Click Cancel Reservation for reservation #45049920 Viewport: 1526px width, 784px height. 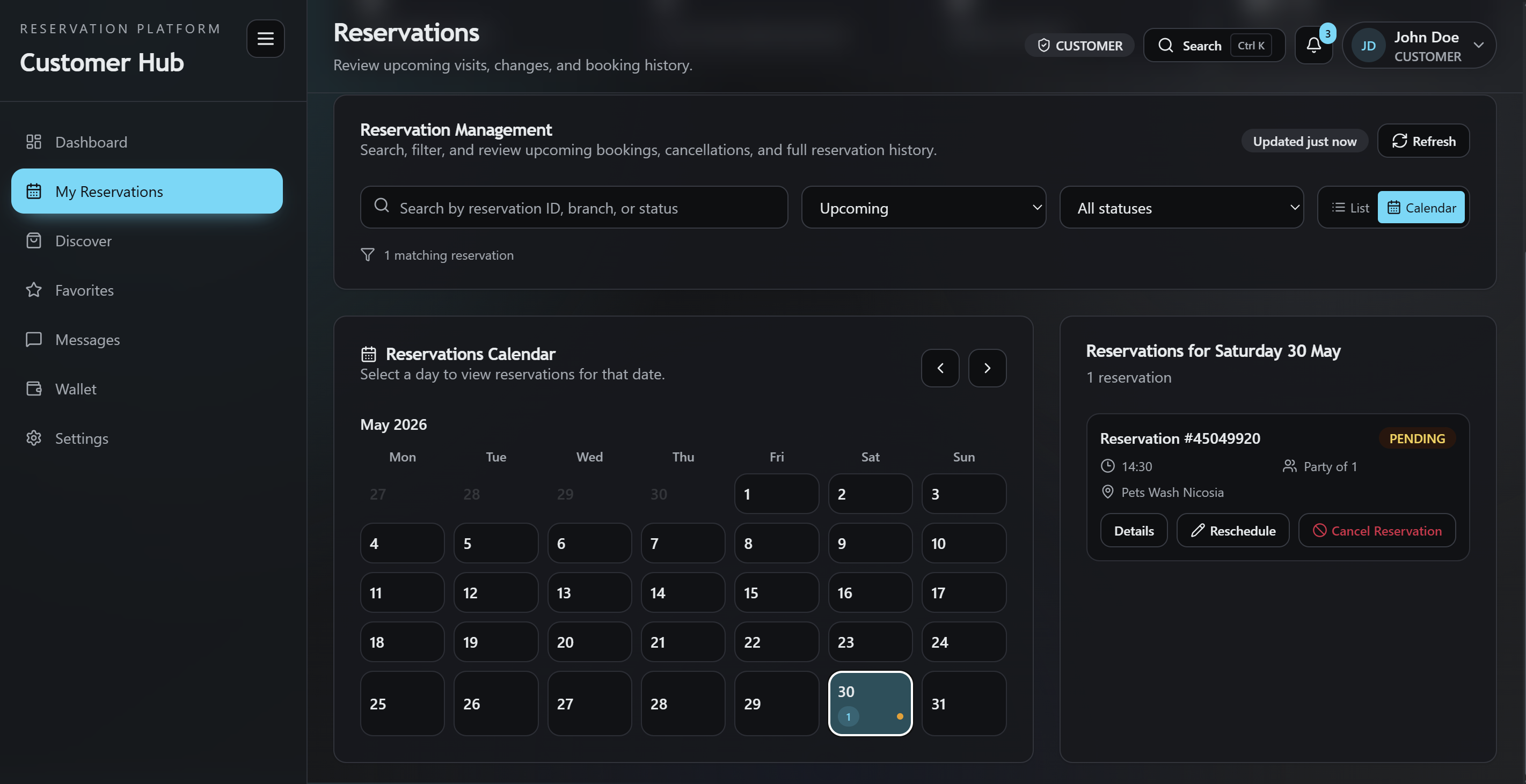[1377, 530]
